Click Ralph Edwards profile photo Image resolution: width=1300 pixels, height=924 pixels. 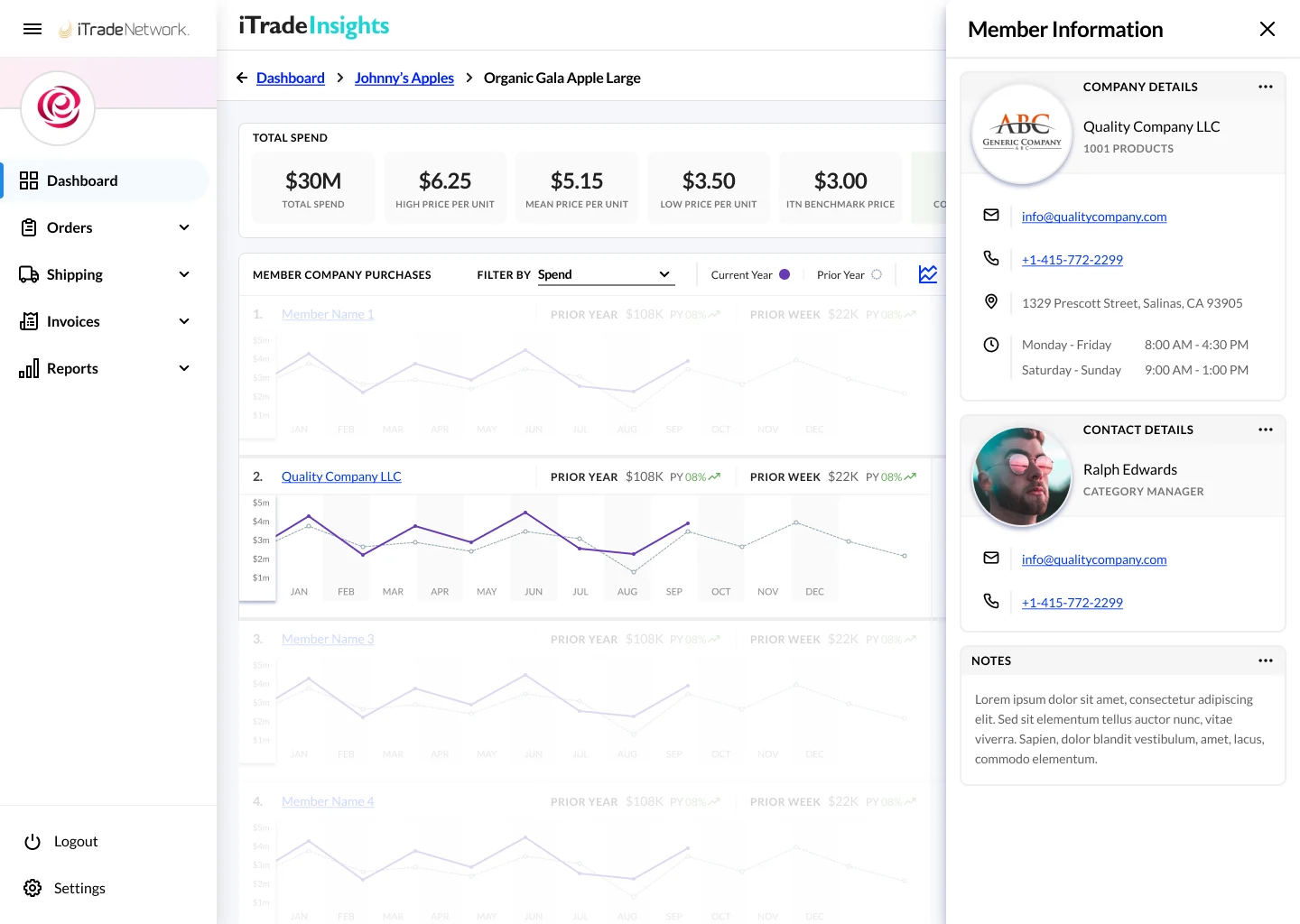point(1022,476)
